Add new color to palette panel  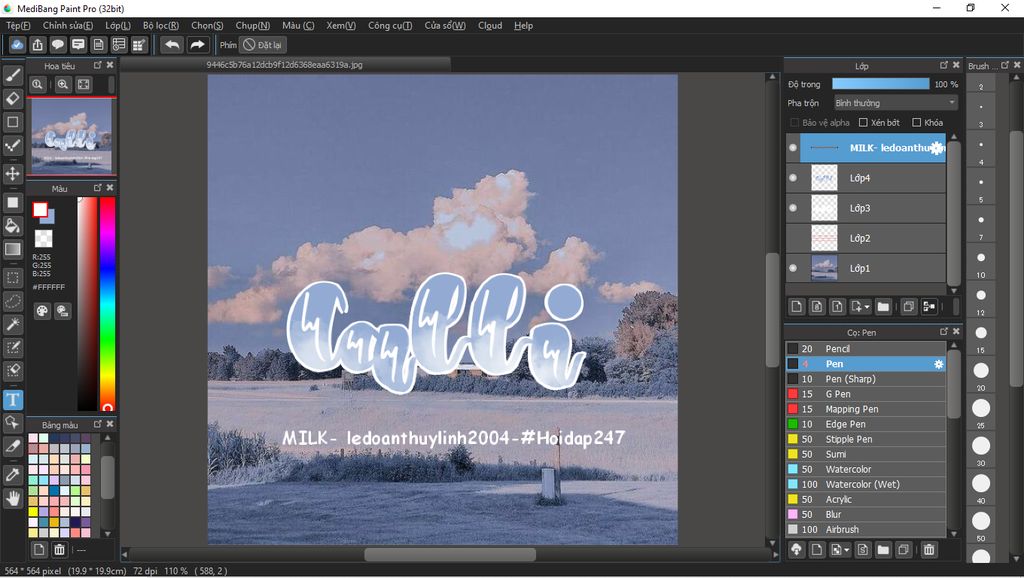pos(39,550)
